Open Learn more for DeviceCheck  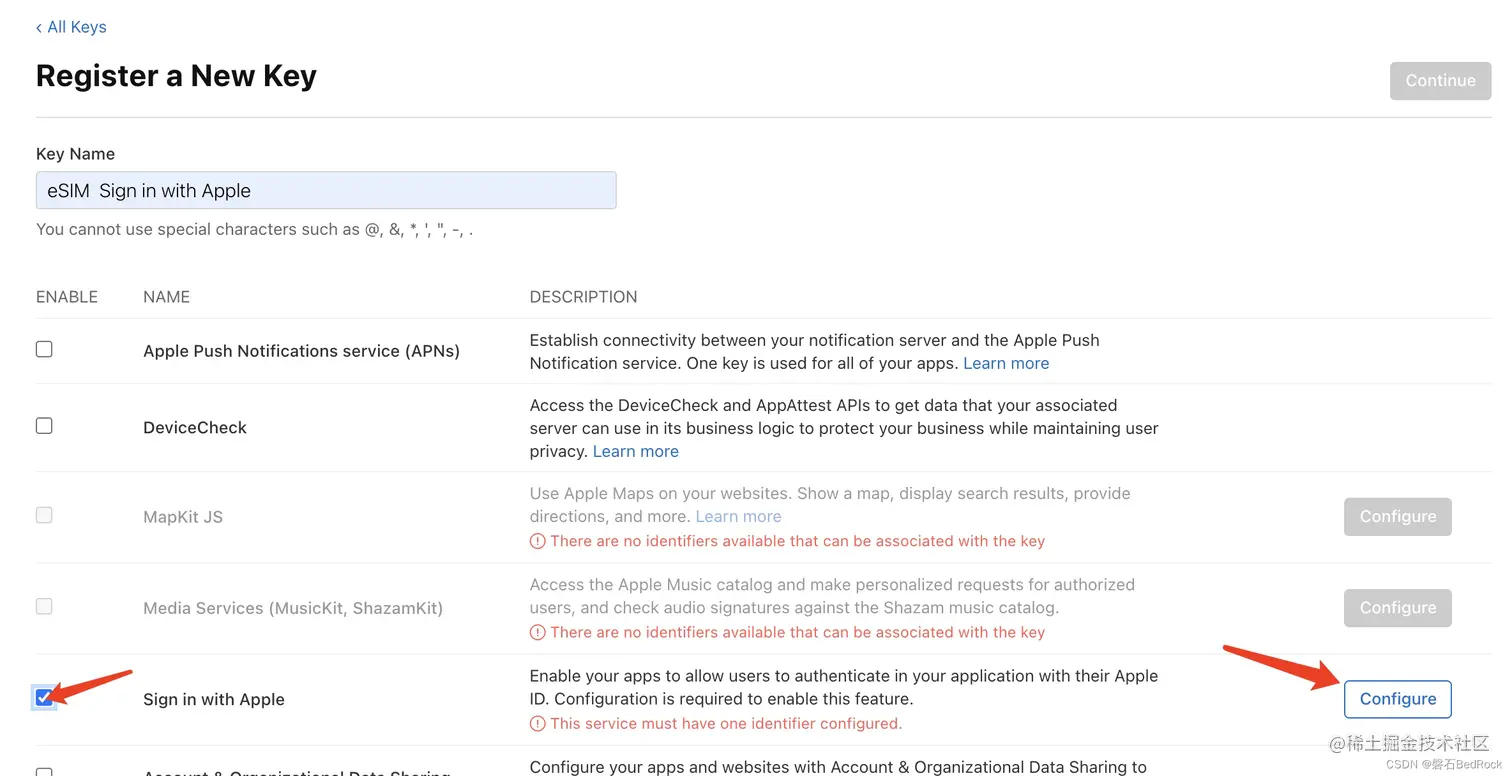(x=635, y=451)
